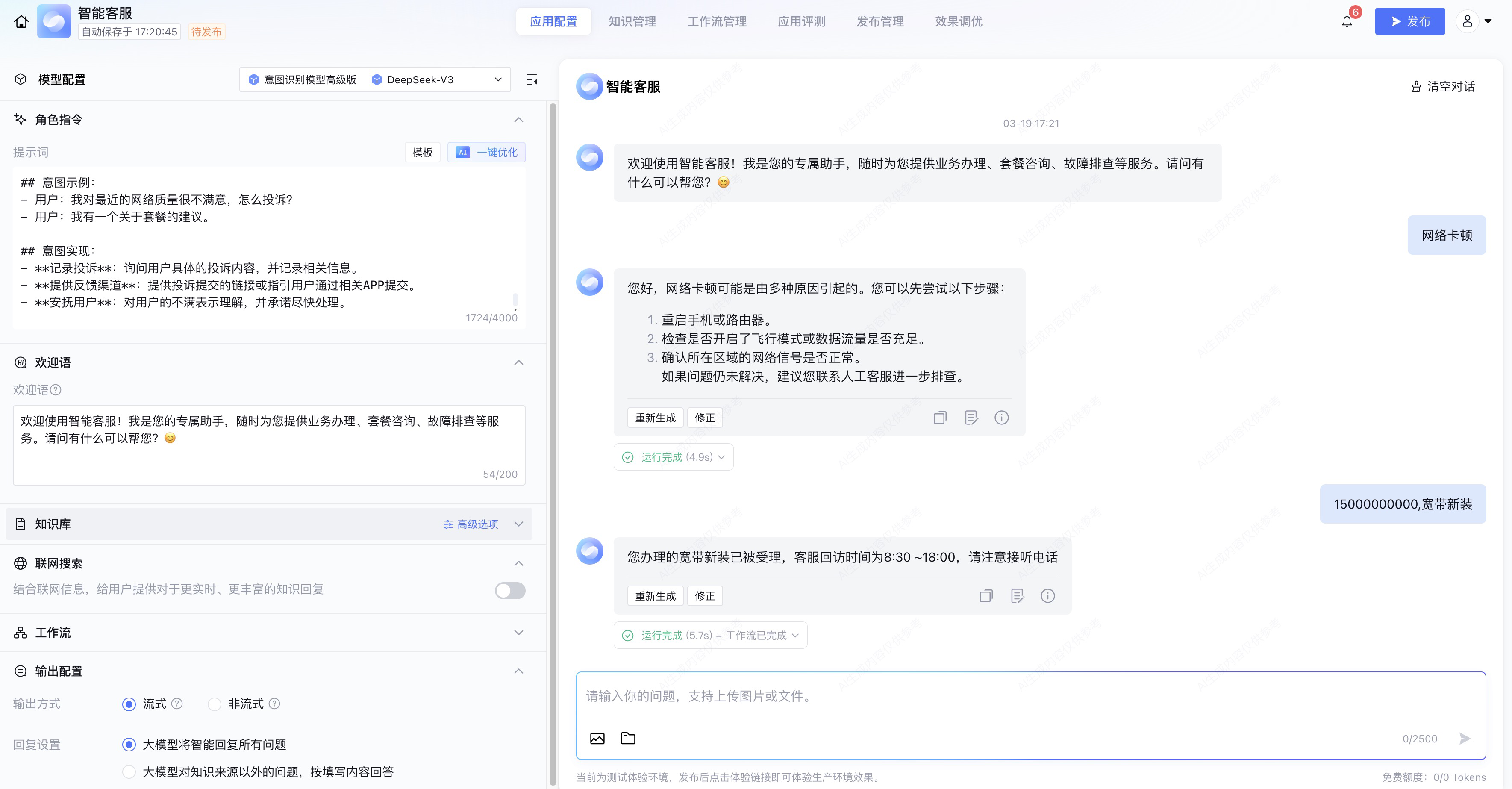The width and height of the screenshot is (1512, 789).
Task: Expand the 工作流 section
Action: [x=518, y=632]
